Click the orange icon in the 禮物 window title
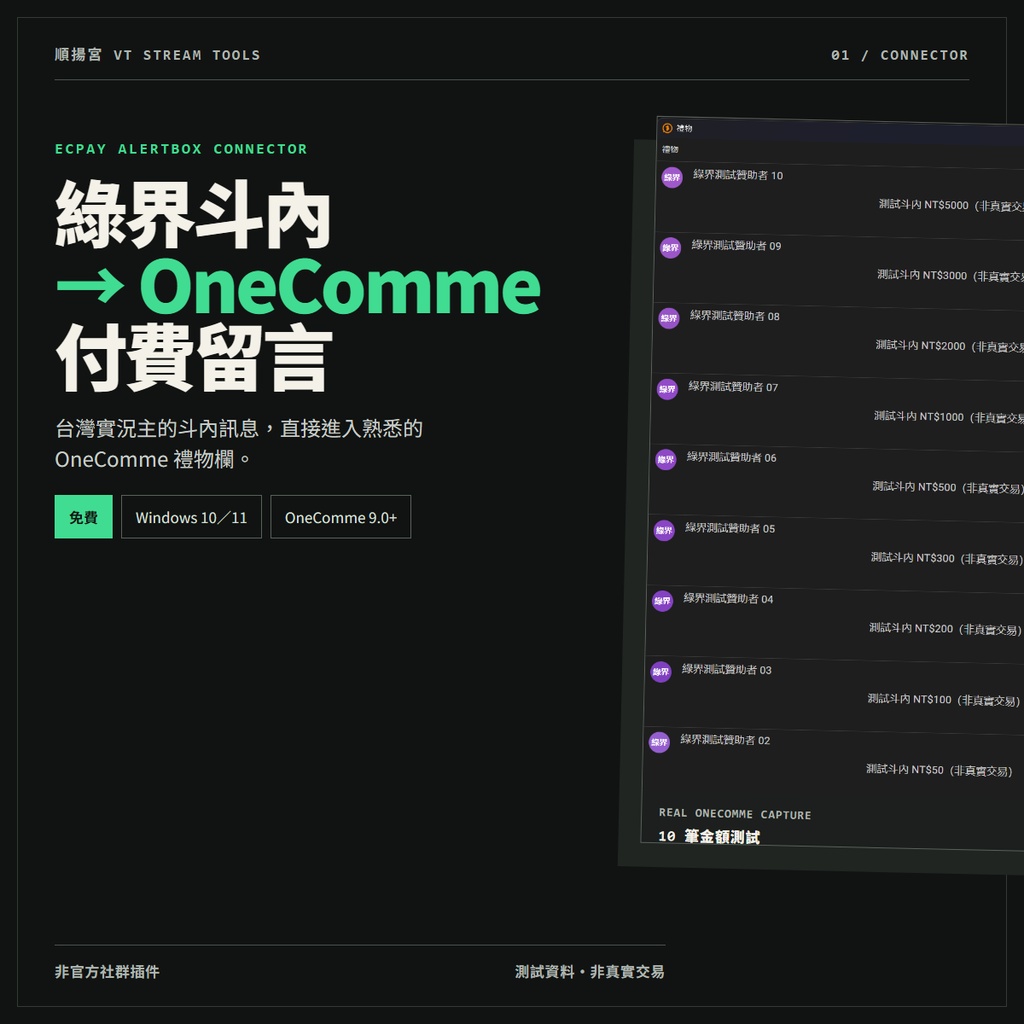The width and height of the screenshot is (1024, 1024). tap(667, 128)
